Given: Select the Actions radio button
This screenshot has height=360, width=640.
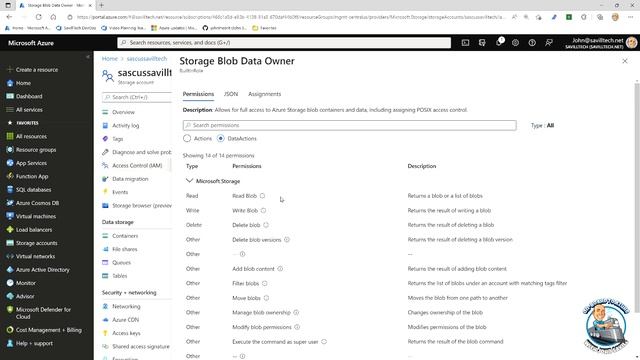Looking at the screenshot, I should point(187,138).
